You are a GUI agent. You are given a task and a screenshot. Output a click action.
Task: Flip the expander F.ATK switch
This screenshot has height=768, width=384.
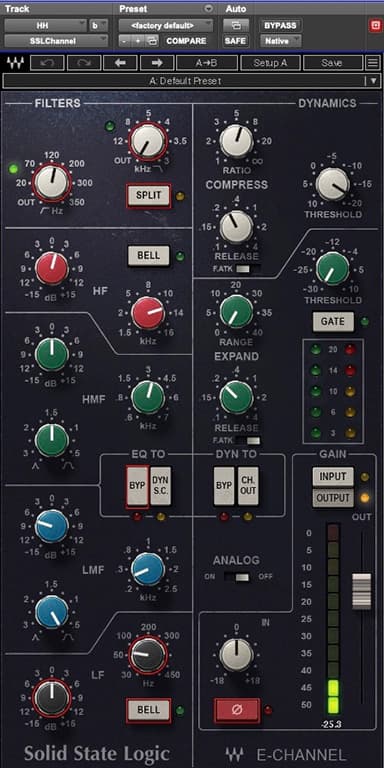pos(249,440)
